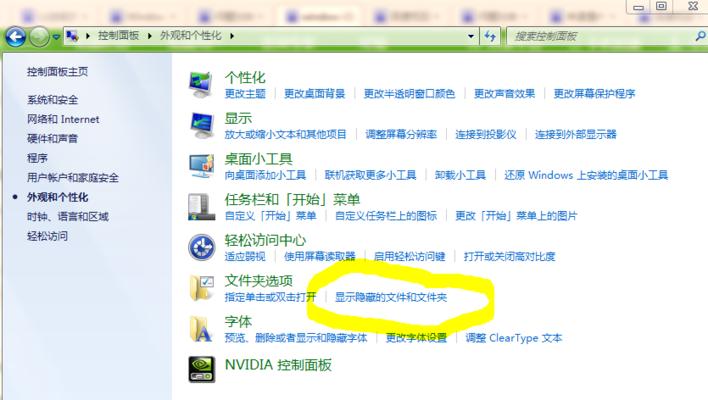The height and width of the screenshot is (400, 708).
Task: Click the 连接到外部显示器 link
Action: click(x=576, y=134)
